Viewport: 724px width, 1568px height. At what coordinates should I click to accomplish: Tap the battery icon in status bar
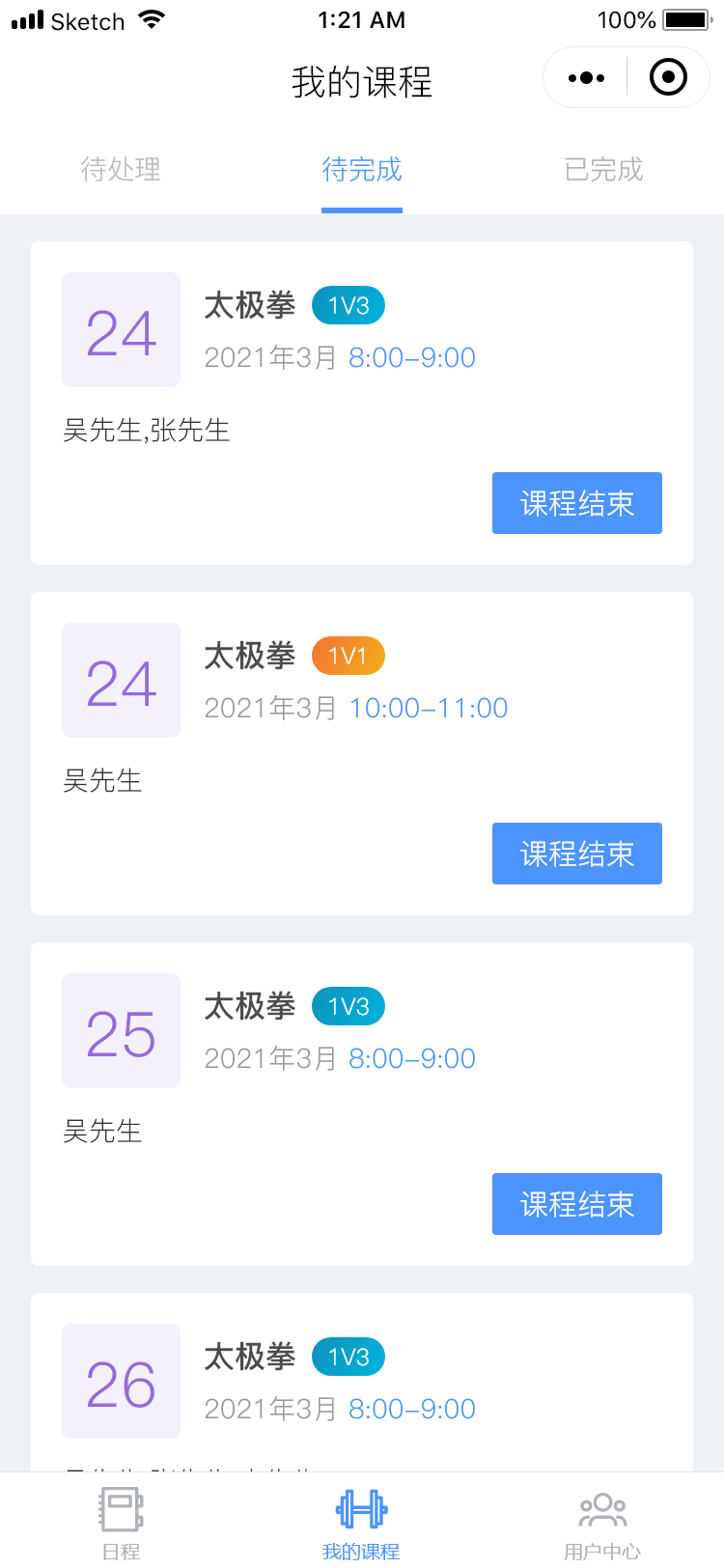(687, 20)
